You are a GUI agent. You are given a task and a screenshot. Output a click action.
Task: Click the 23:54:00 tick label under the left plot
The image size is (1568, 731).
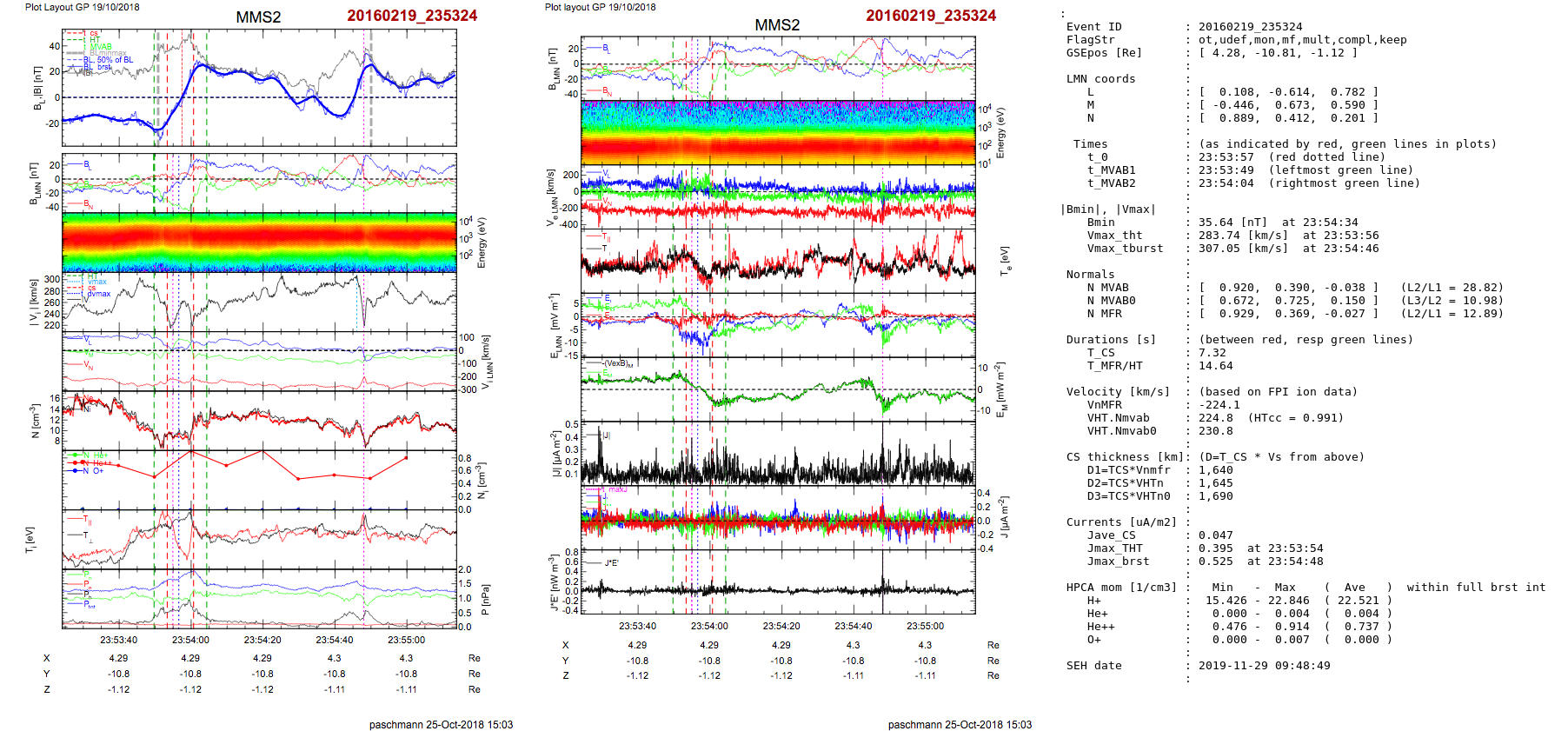(x=190, y=640)
